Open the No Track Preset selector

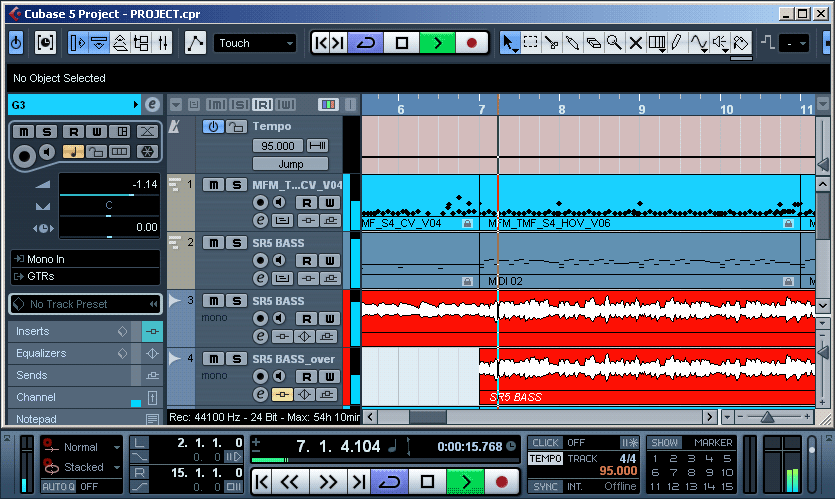[85, 304]
